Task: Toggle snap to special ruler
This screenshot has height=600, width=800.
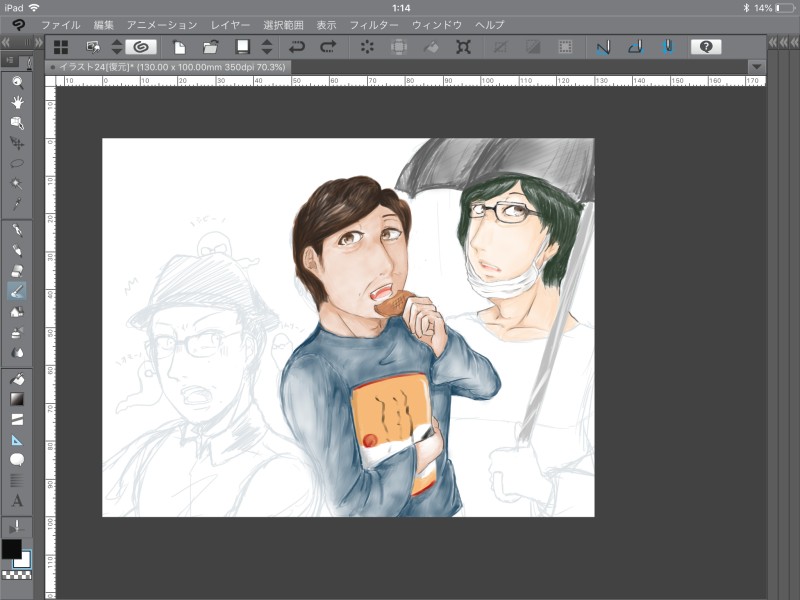Action: [x=634, y=47]
